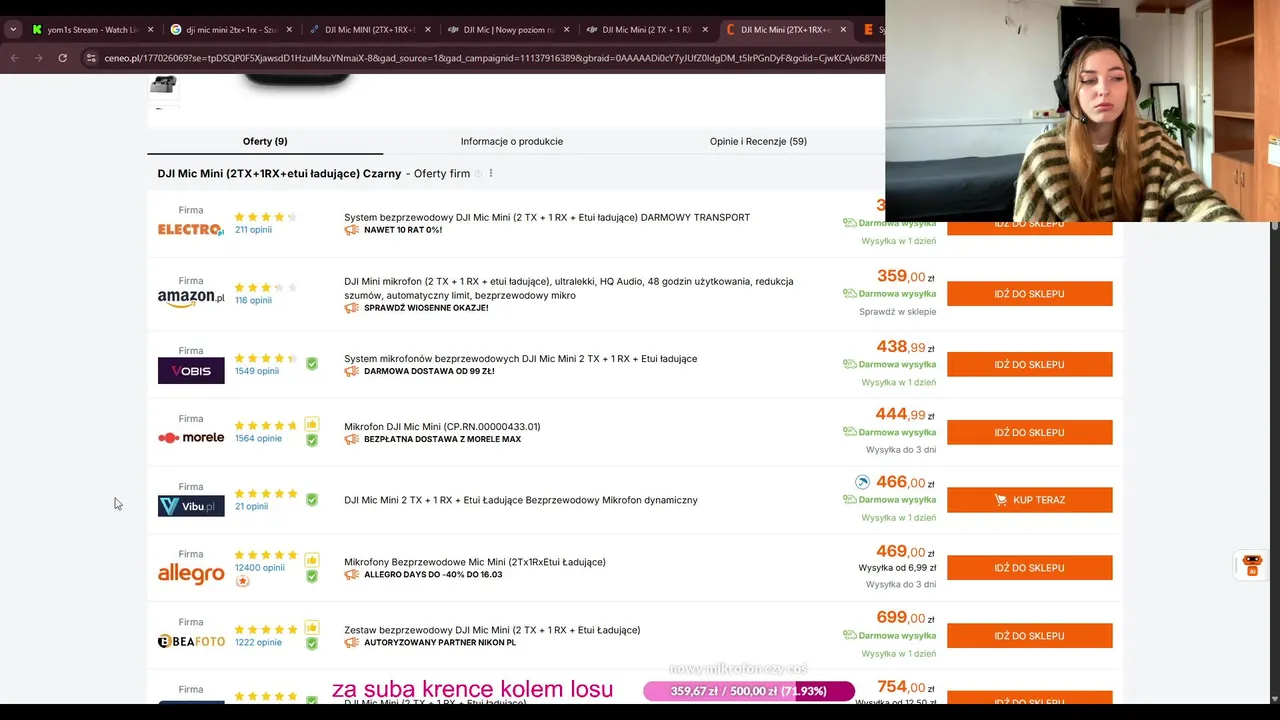Open the Oferty (9) tab
Viewport: 1280px width, 720px height.
pyautogui.click(x=265, y=141)
